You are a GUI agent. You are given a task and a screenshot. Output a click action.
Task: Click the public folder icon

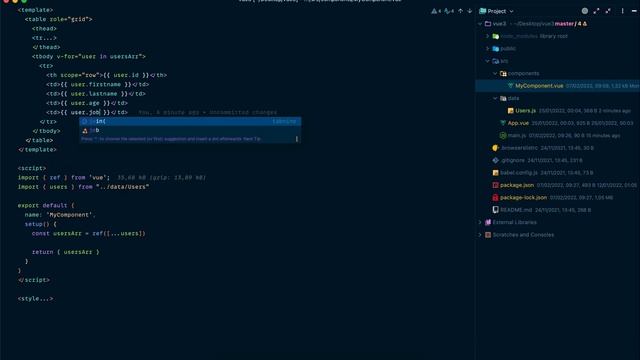coord(496,49)
